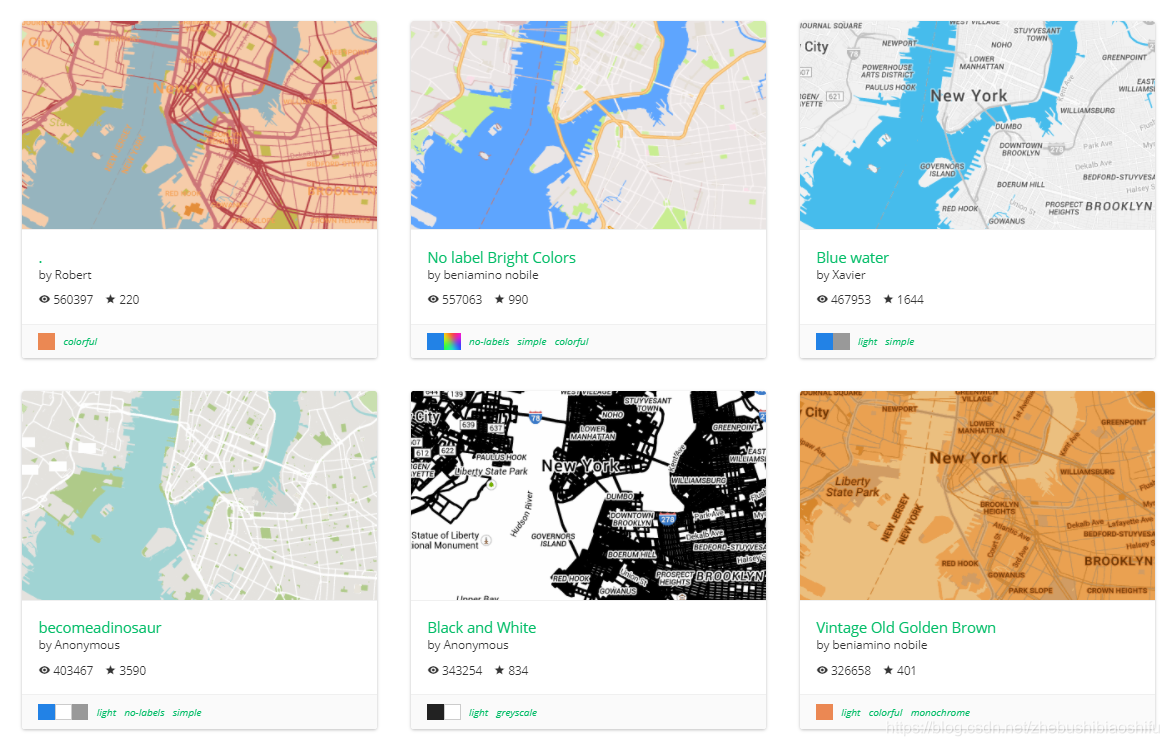Click "by Robert" author text
1169x746 pixels.
click(x=65, y=275)
